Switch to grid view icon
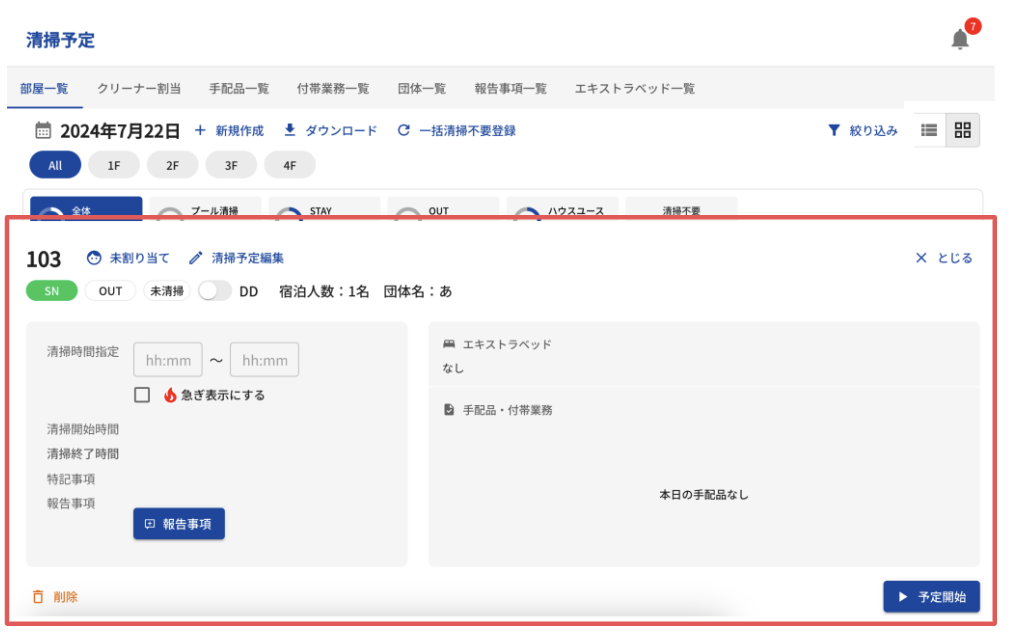 [962, 130]
